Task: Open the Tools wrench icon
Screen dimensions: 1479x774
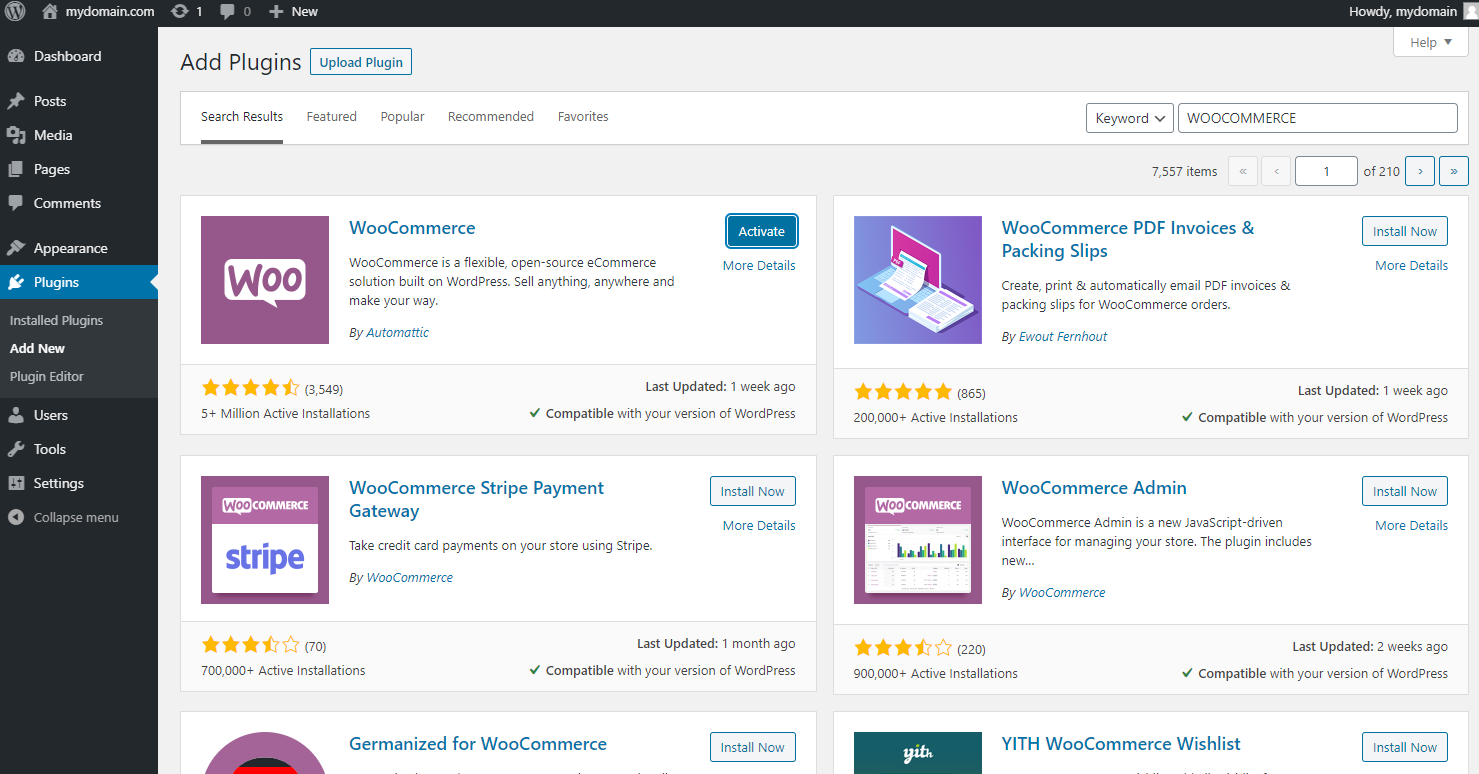Action: pos(16,449)
